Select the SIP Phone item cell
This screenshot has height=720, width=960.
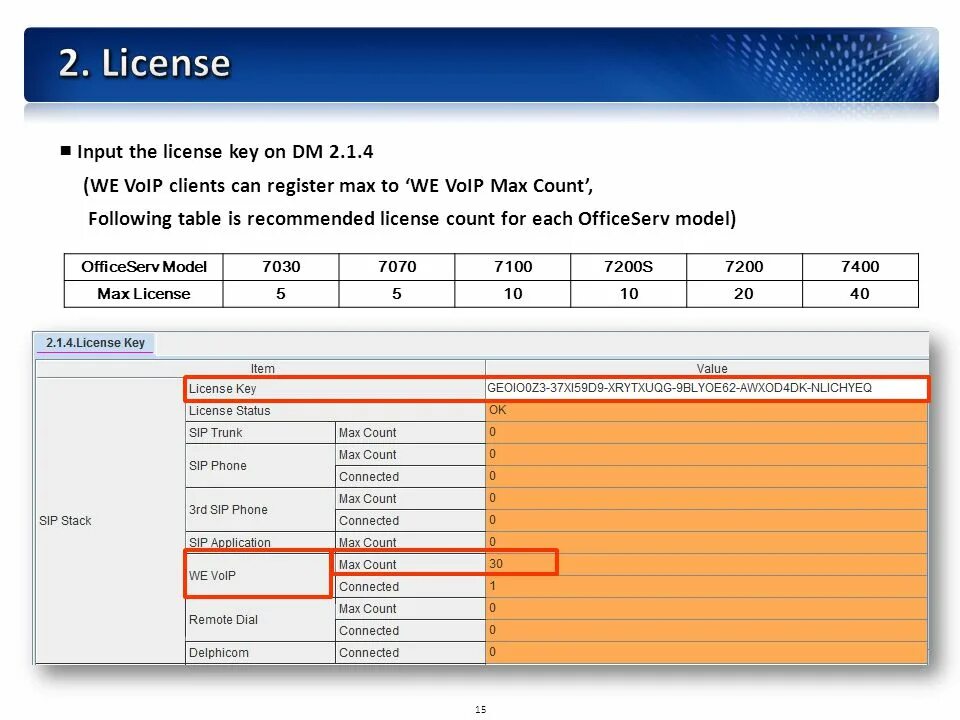(x=260, y=465)
